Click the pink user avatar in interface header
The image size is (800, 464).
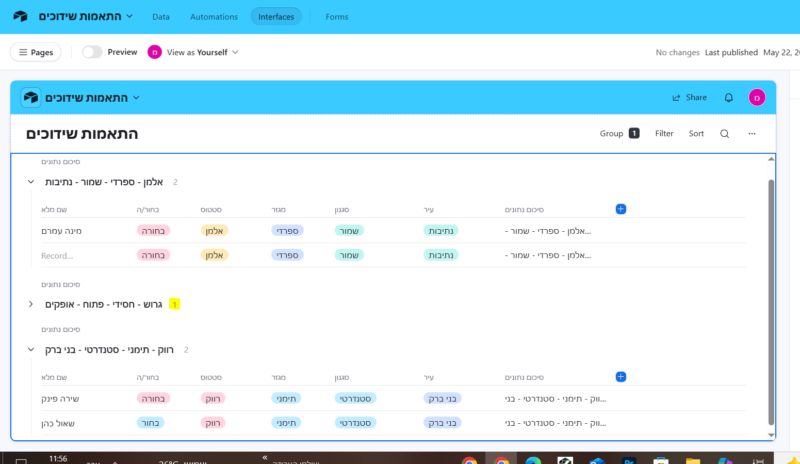point(757,98)
